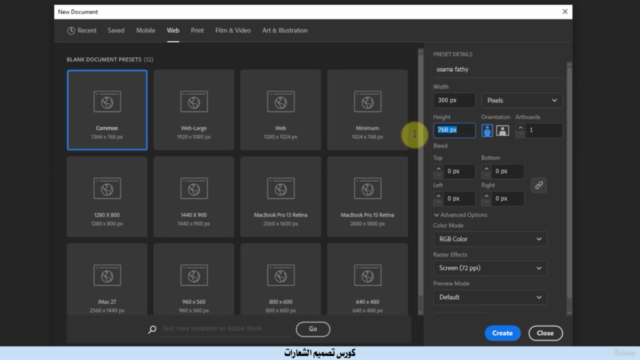Open the Color Mode RGB Color dropdown
The image size is (640, 360).
[x=490, y=239]
